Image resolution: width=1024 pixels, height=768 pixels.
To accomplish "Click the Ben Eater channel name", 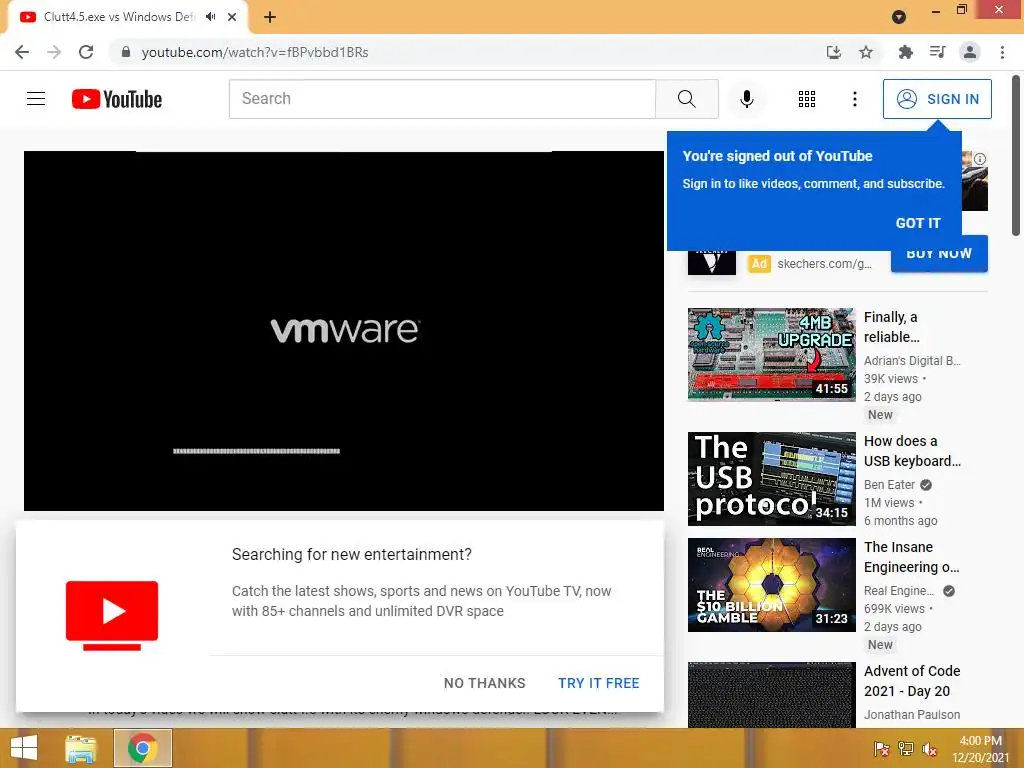I will tap(889, 485).
